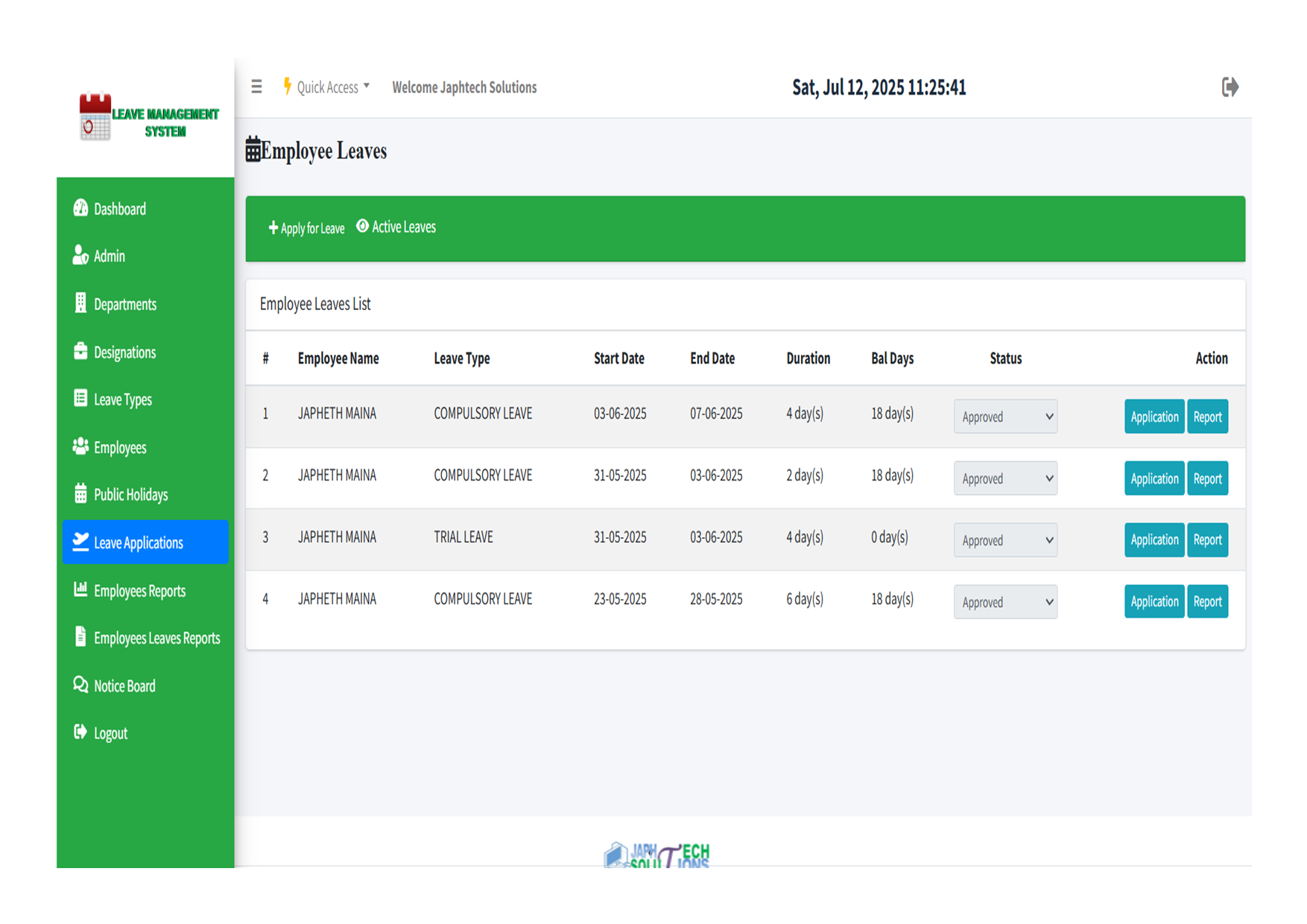Click the Apply for Leave link
The width and height of the screenshot is (1307, 924).
306,228
